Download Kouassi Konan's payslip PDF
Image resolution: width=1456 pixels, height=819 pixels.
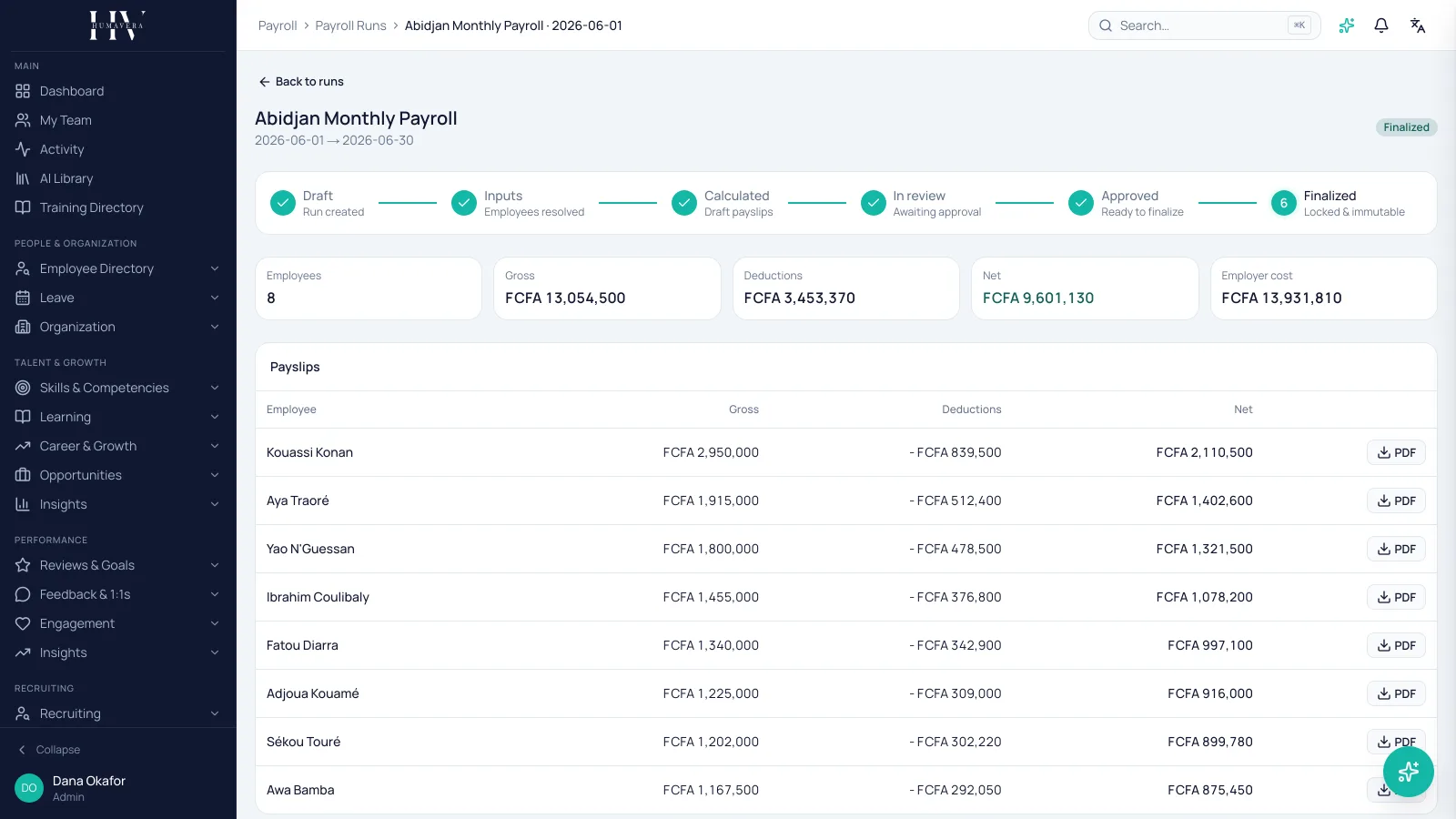[x=1396, y=452]
